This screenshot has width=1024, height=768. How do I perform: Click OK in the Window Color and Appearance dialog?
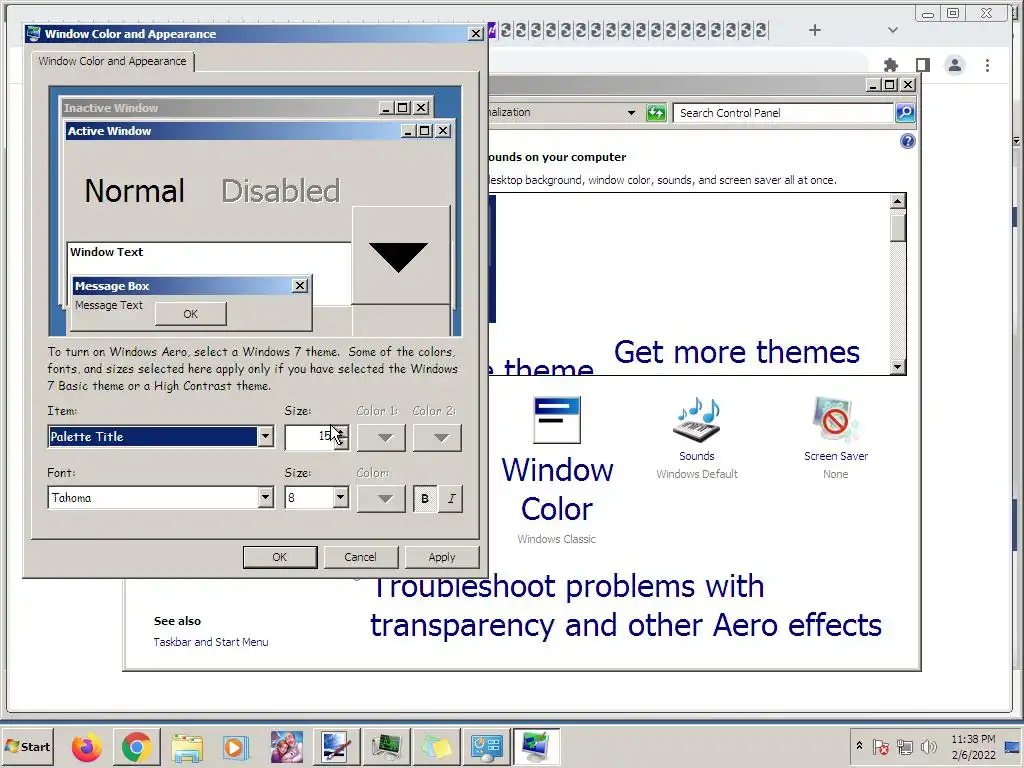[x=280, y=557]
